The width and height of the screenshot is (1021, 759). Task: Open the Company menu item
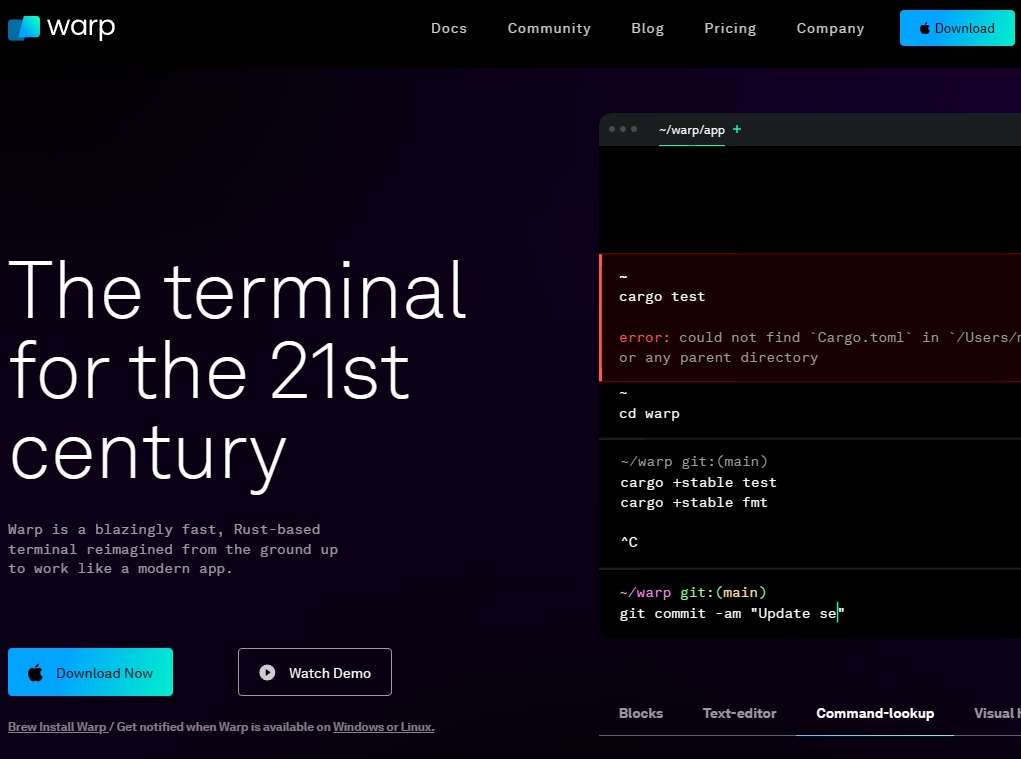point(830,28)
